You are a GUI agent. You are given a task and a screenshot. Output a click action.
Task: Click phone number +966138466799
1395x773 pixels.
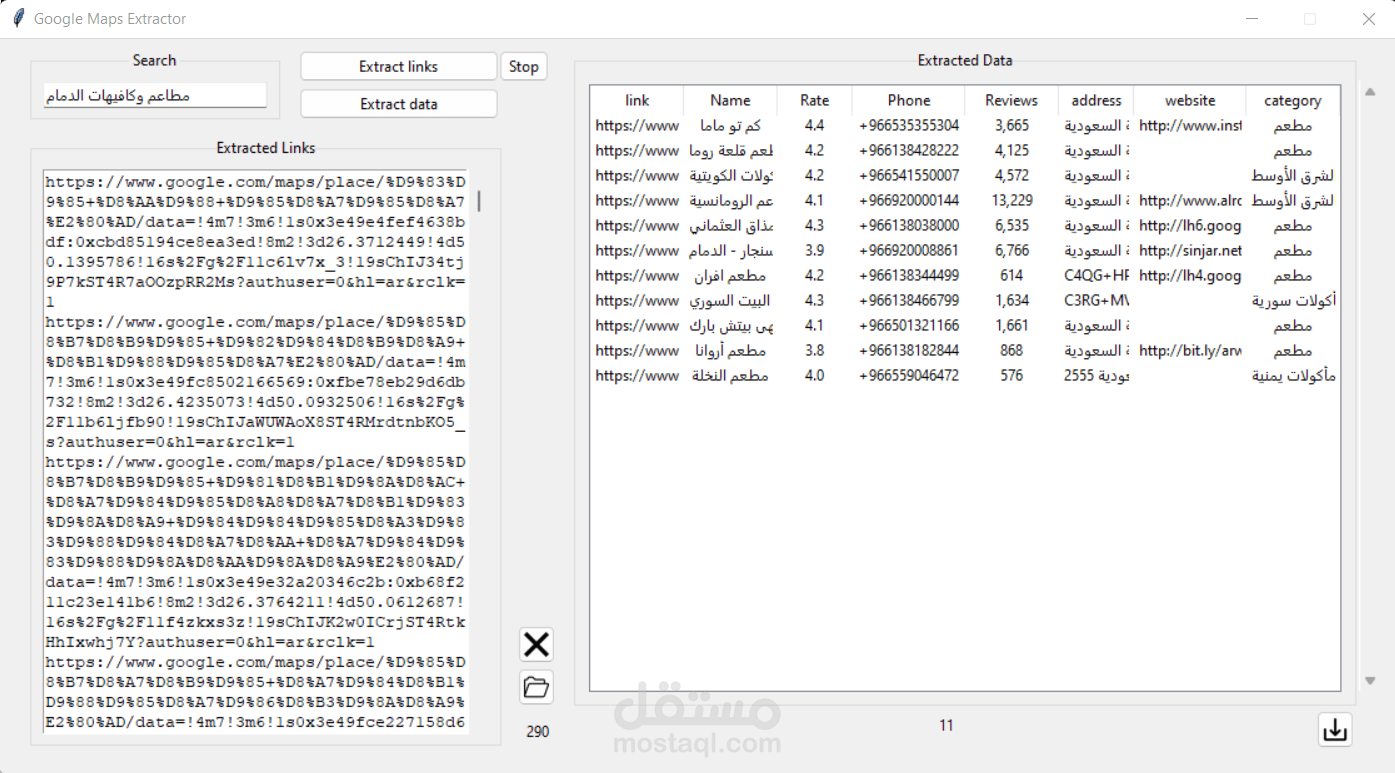click(909, 301)
